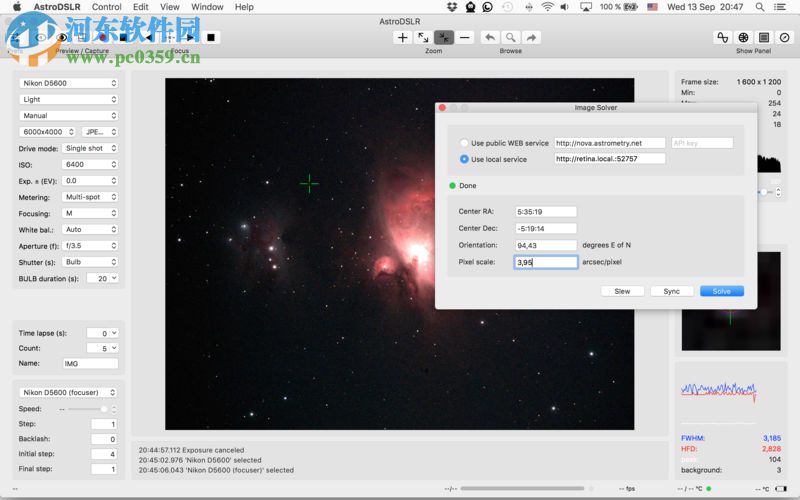Open the 6000x4000 resolution dropdown

(x=47, y=132)
